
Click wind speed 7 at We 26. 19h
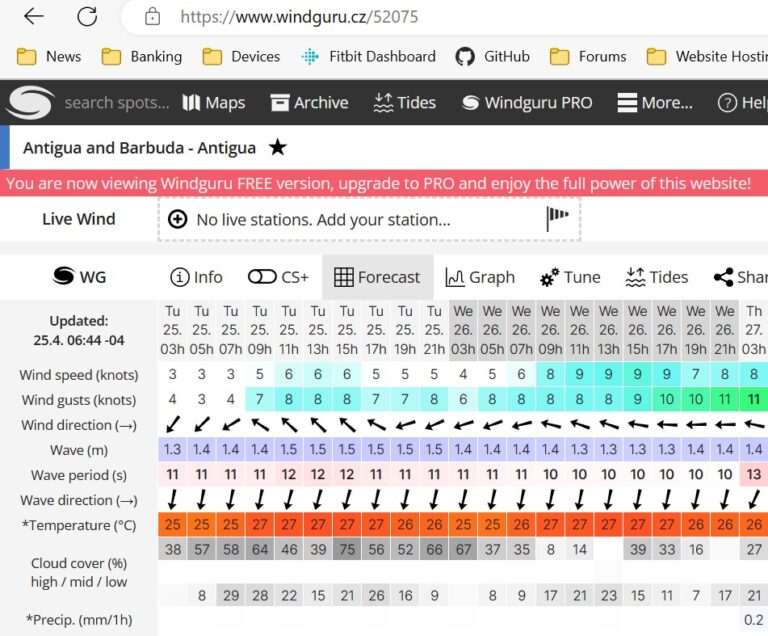click(696, 374)
